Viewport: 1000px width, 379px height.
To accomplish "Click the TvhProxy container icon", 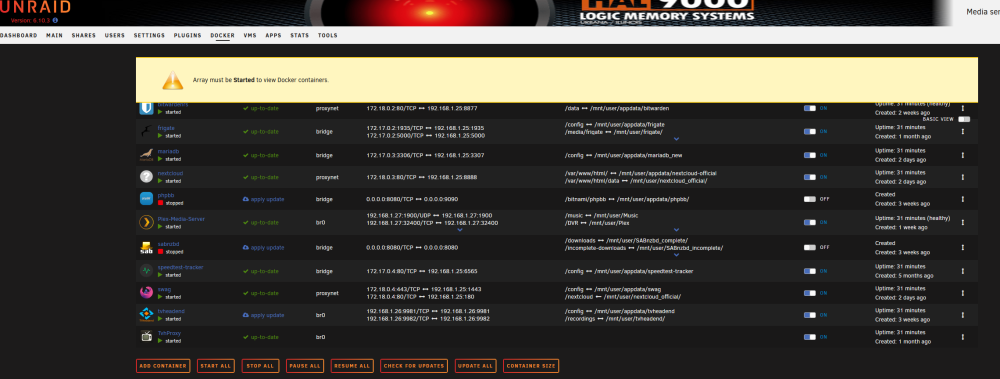I will [x=147, y=336].
